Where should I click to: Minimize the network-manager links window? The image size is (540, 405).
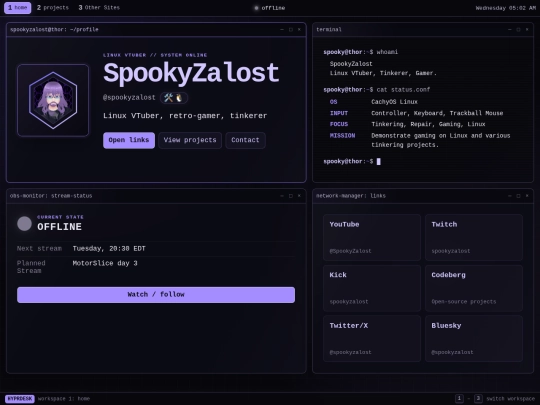(510, 196)
